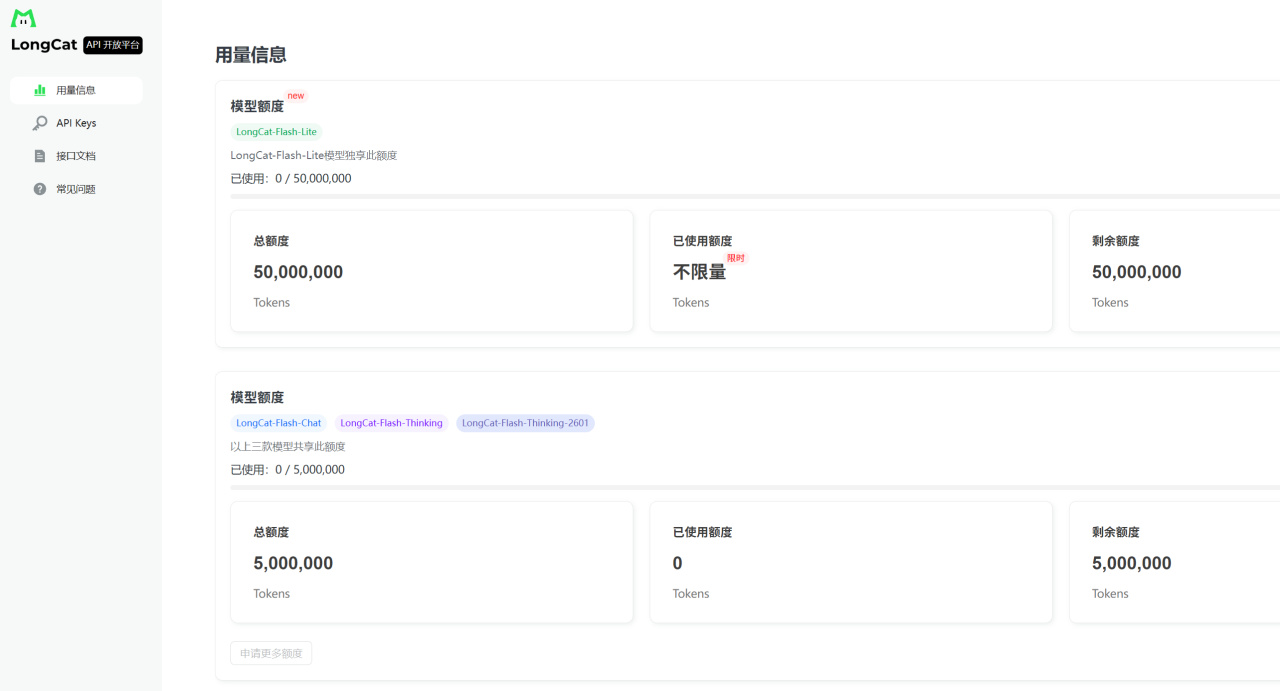The image size is (1280, 691).
Task: Click the LongCat green cat logo
Action: (23, 19)
